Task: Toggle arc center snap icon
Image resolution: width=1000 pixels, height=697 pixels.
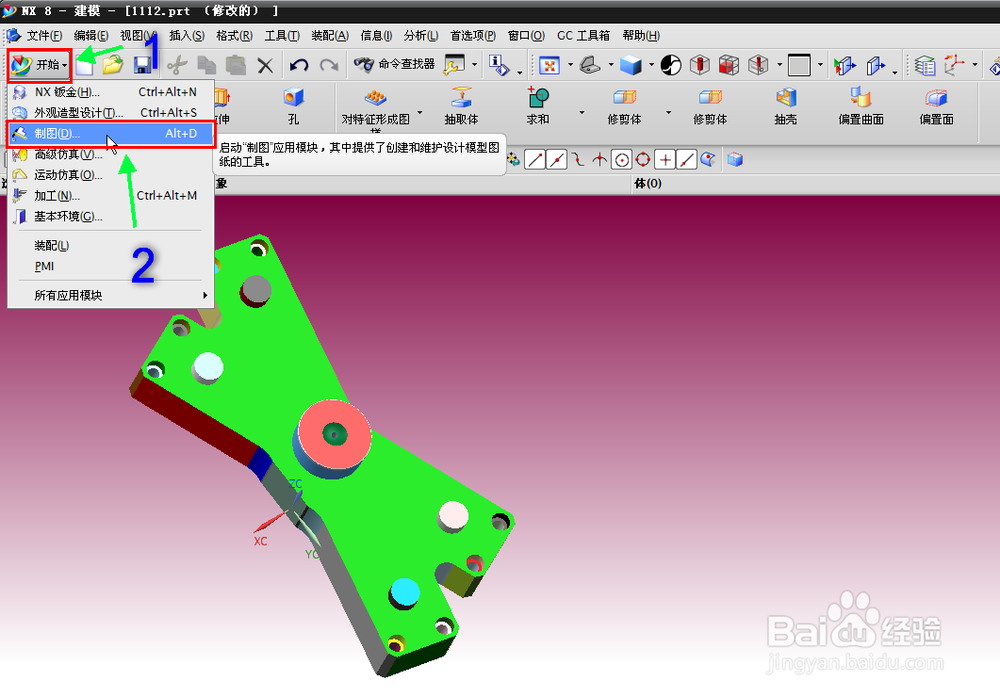Action: tap(621, 159)
